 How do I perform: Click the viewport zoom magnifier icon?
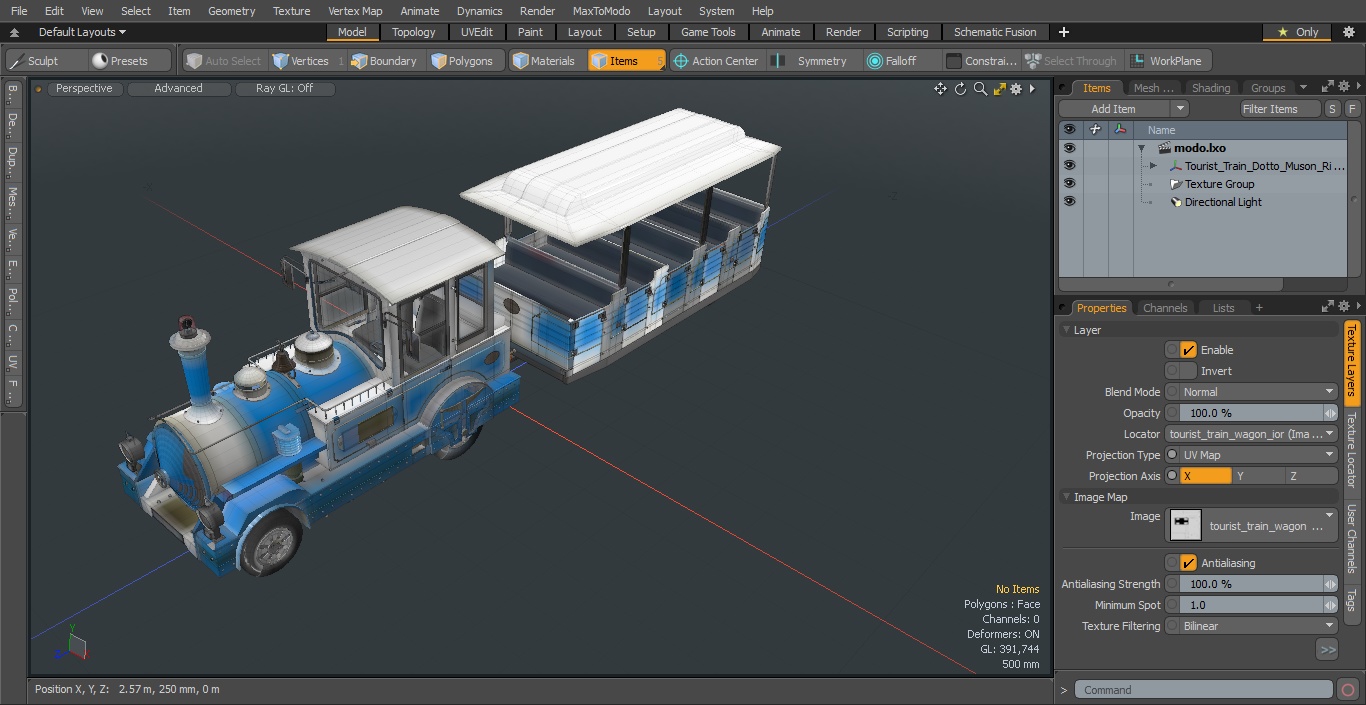980,89
